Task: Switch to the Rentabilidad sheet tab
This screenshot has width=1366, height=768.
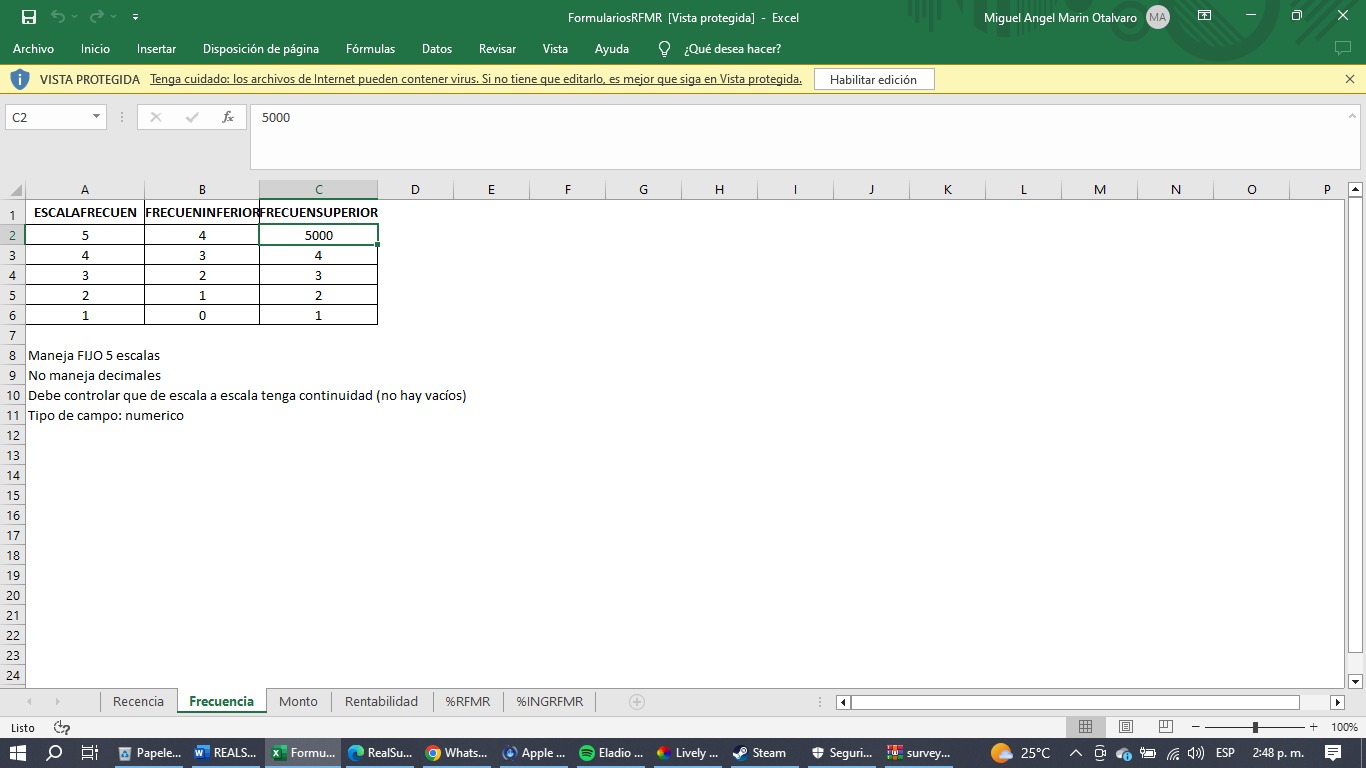Action: point(381,701)
